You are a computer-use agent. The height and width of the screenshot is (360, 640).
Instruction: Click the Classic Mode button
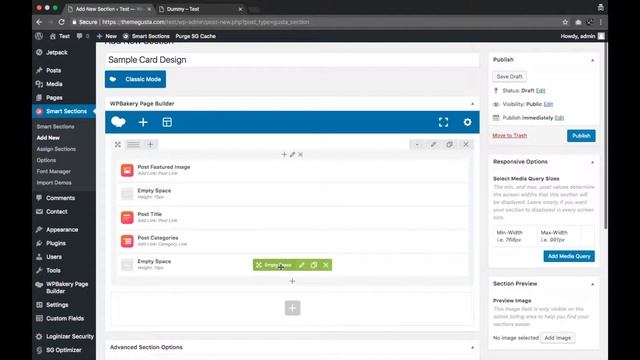click(x=136, y=79)
